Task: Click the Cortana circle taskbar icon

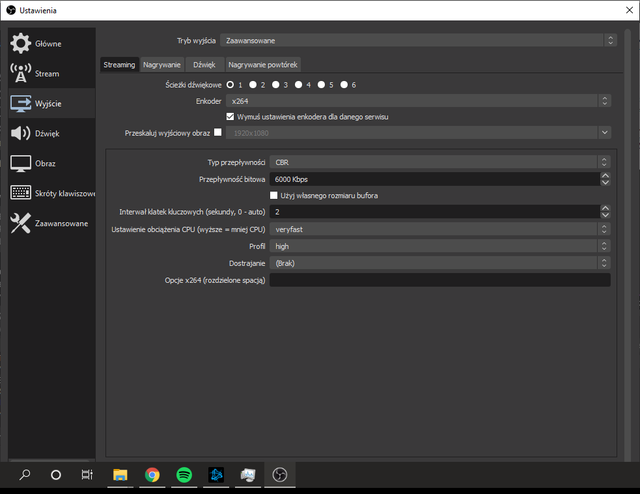Action: [56, 475]
